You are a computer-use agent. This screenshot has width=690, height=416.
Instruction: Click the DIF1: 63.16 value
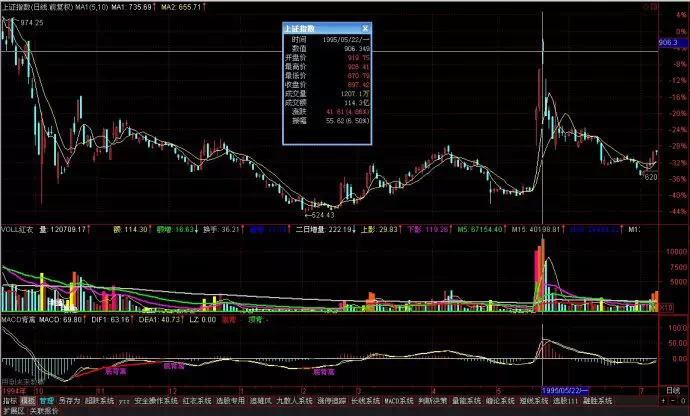coord(110,319)
